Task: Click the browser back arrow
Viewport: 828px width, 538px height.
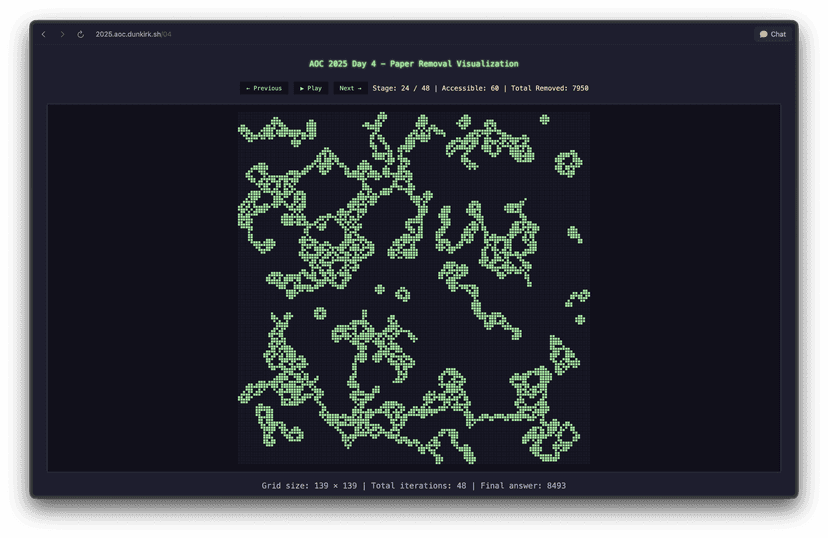Action: coord(43,34)
